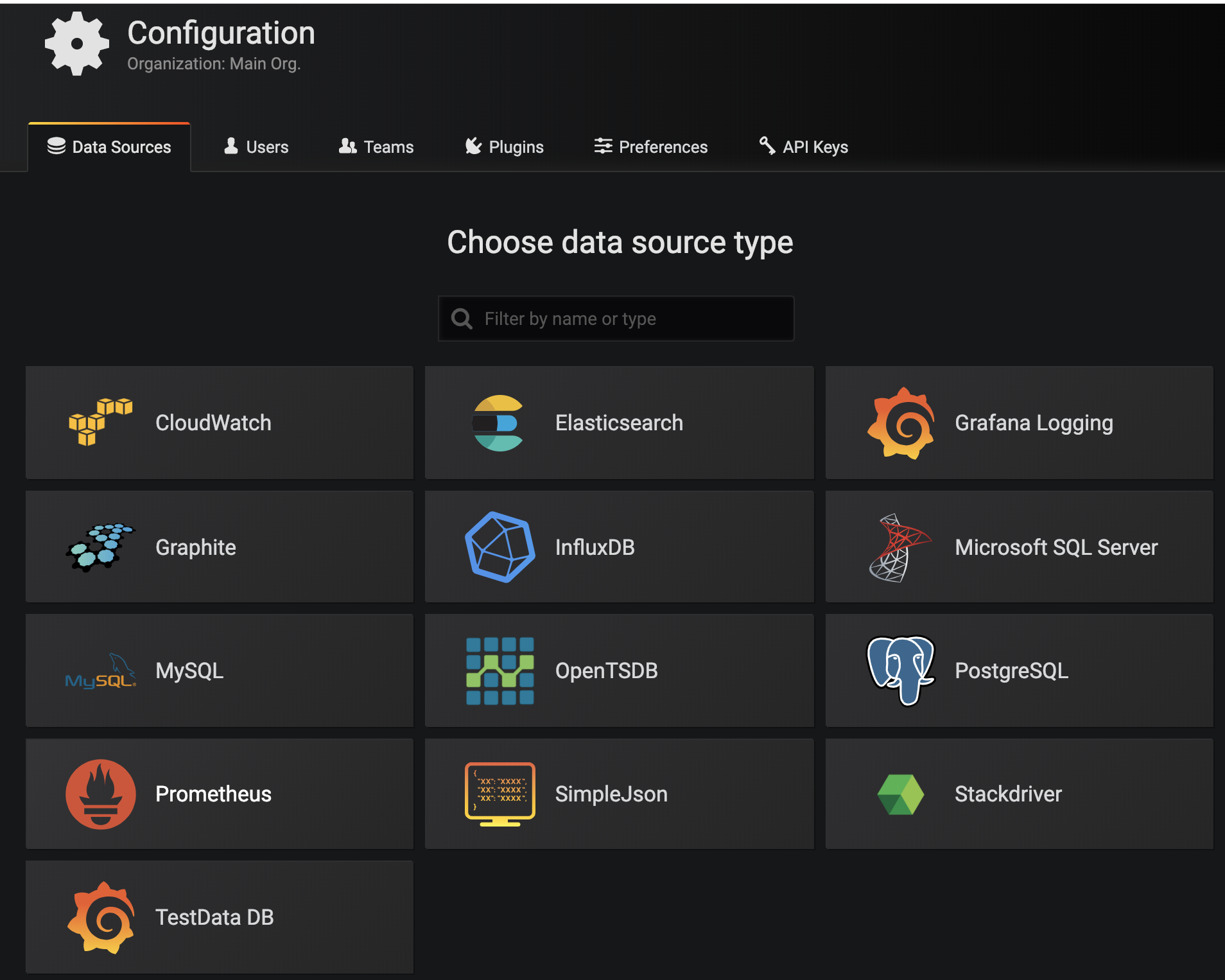Open the Data Sources tab

click(x=109, y=147)
